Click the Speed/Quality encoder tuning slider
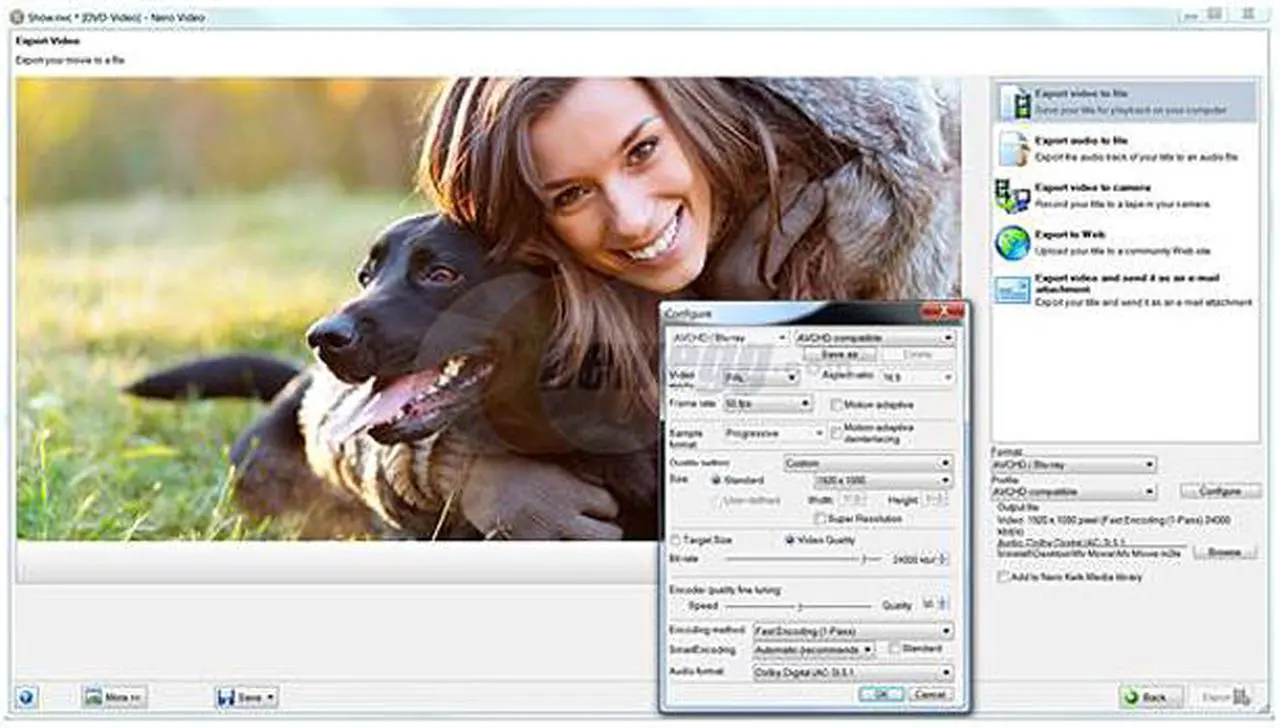1280x728 pixels. click(x=798, y=605)
